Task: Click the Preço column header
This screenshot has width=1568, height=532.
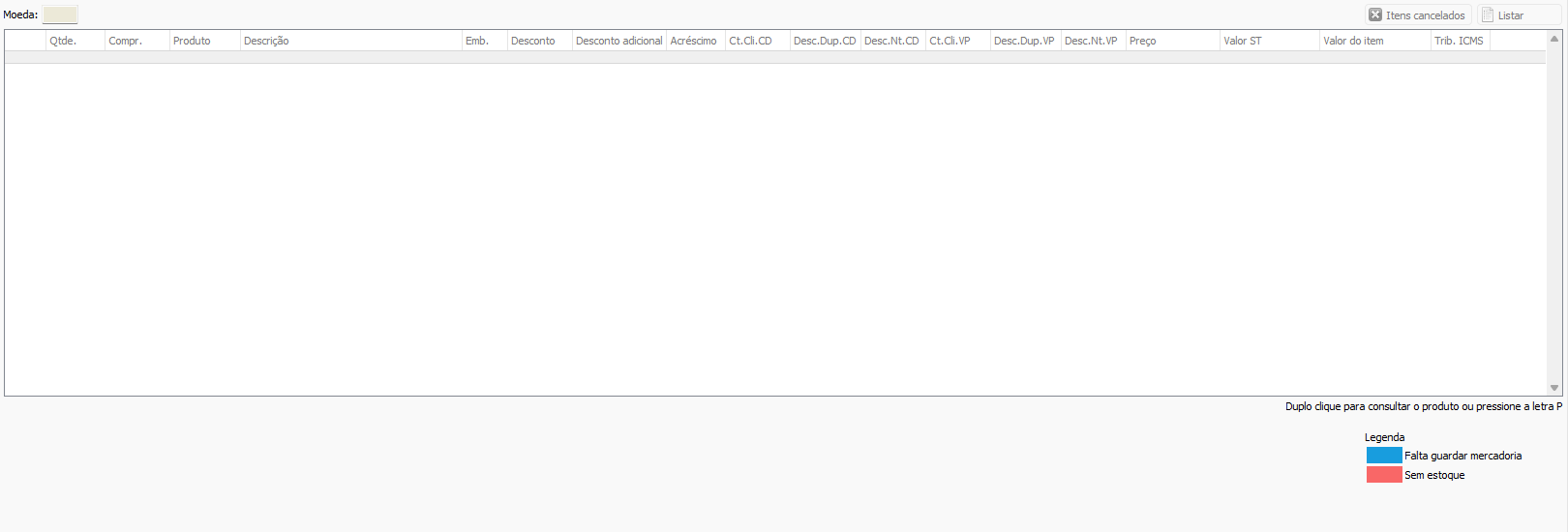Action: [x=1171, y=41]
